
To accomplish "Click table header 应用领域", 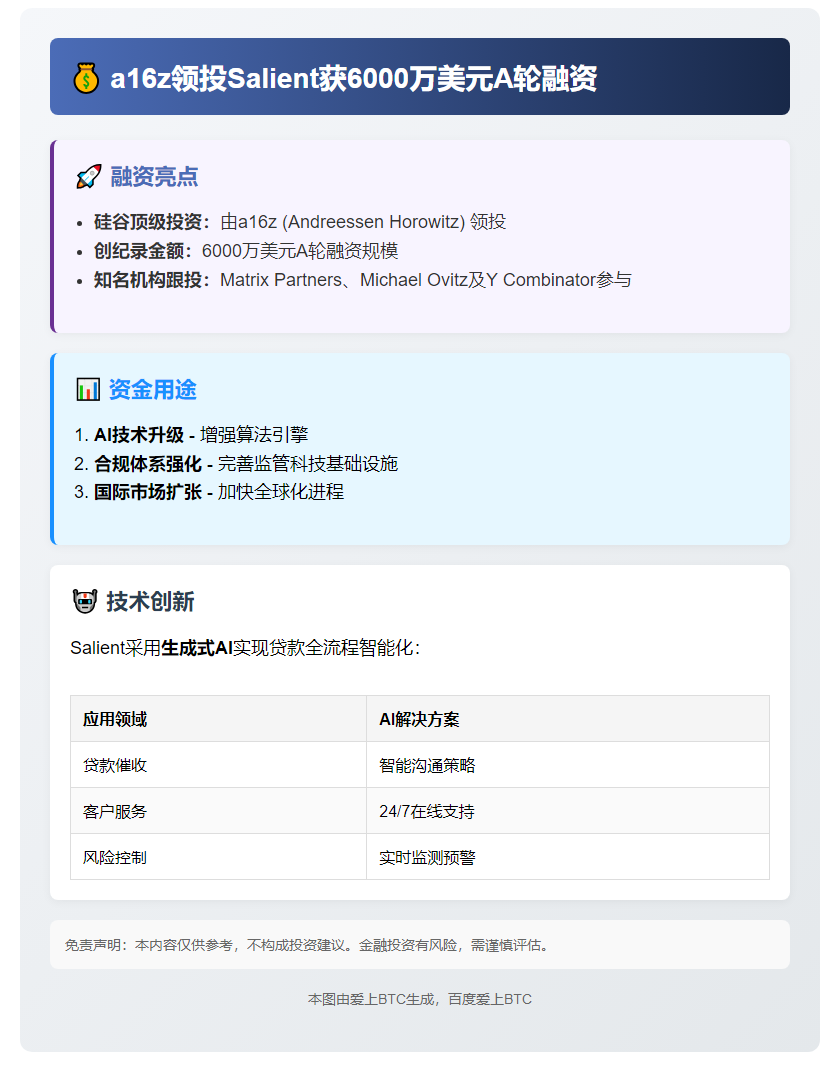I will pos(218,719).
